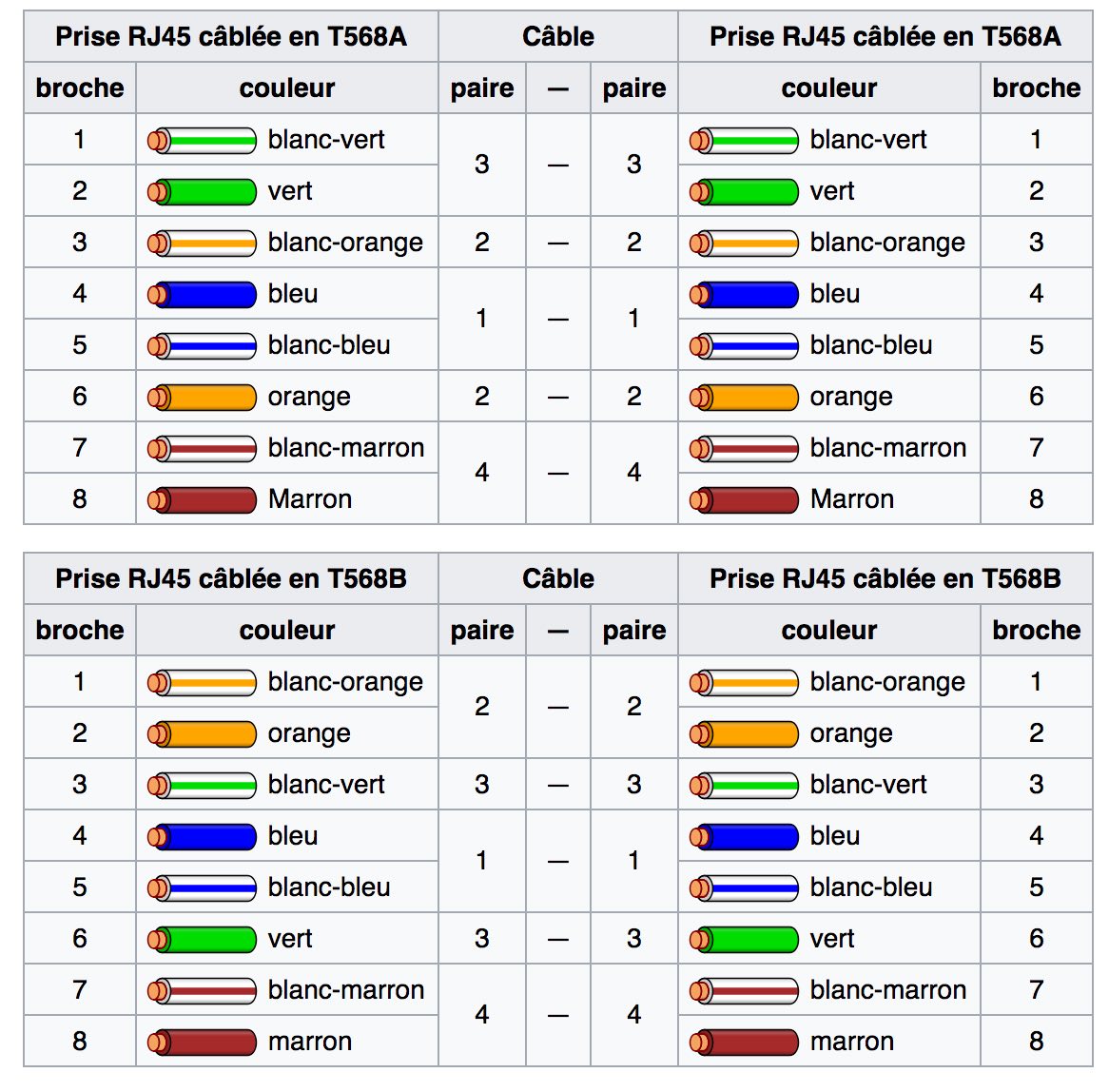Click the right "couleur" header in T568A table
This screenshot has height=1092, width=1109.
click(828, 88)
